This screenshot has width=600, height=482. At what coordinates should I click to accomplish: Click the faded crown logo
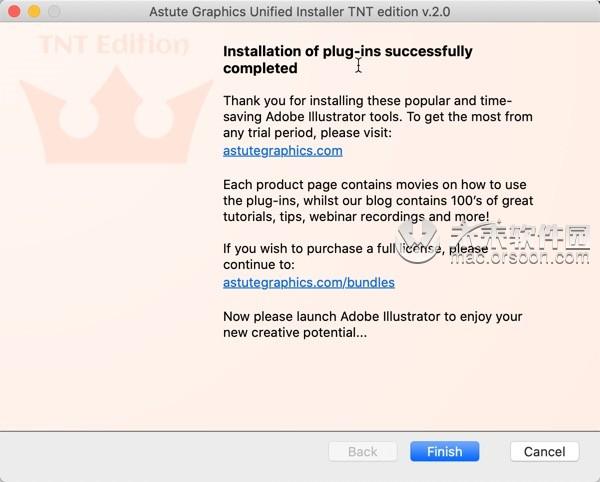[116, 115]
